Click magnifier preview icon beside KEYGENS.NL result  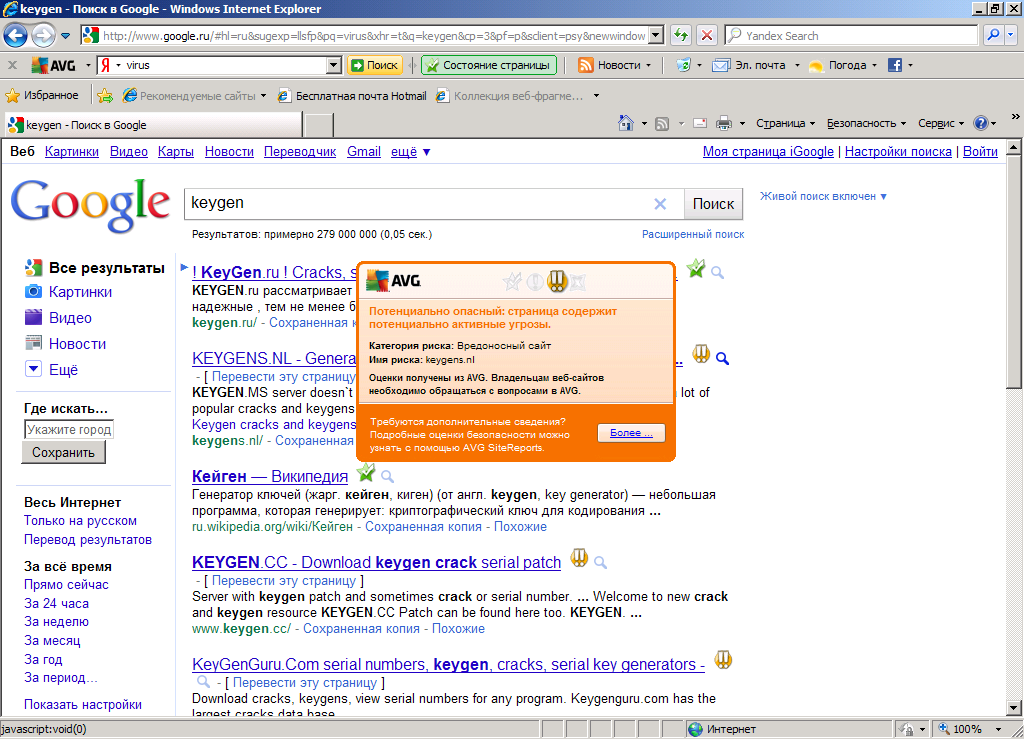click(x=722, y=358)
